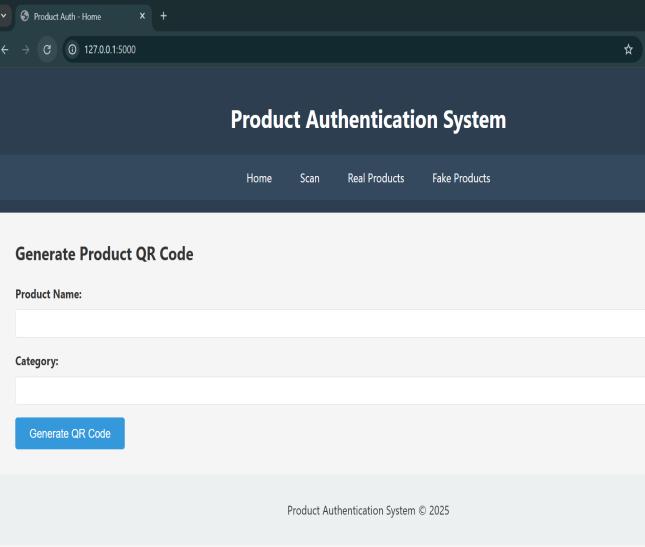Click the globe favicon on the browser tab
The height and width of the screenshot is (547, 645).
25,16
